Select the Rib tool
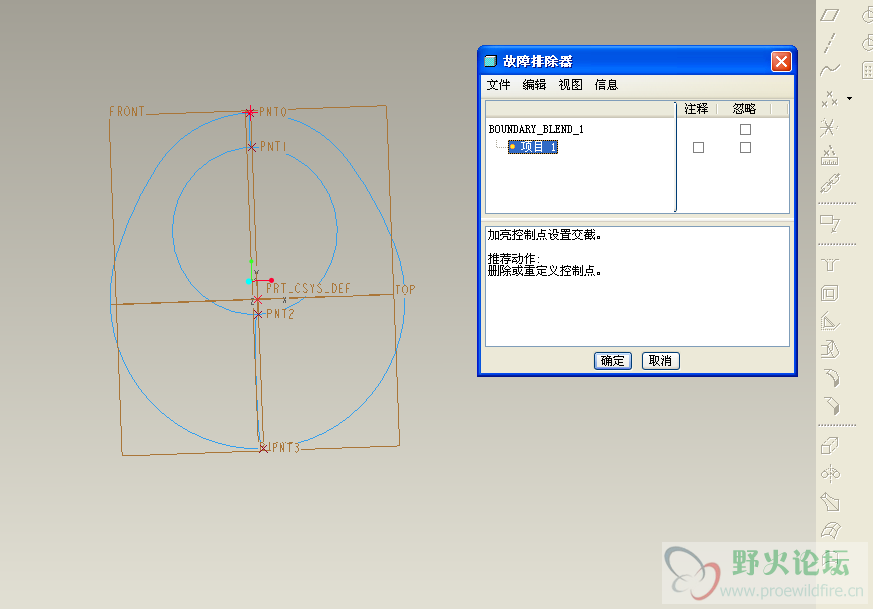 [x=830, y=321]
